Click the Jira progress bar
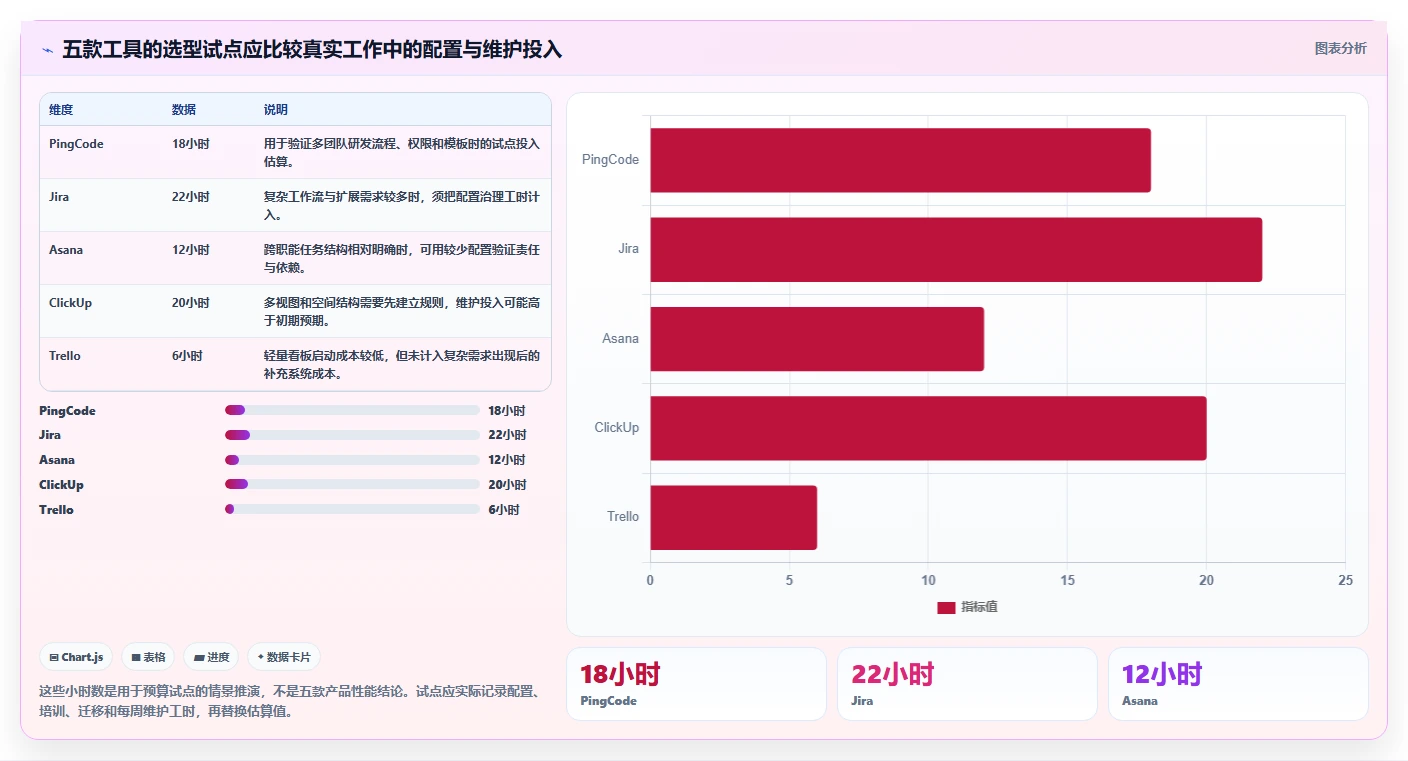The image size is (1408, 761). (352, 435)
